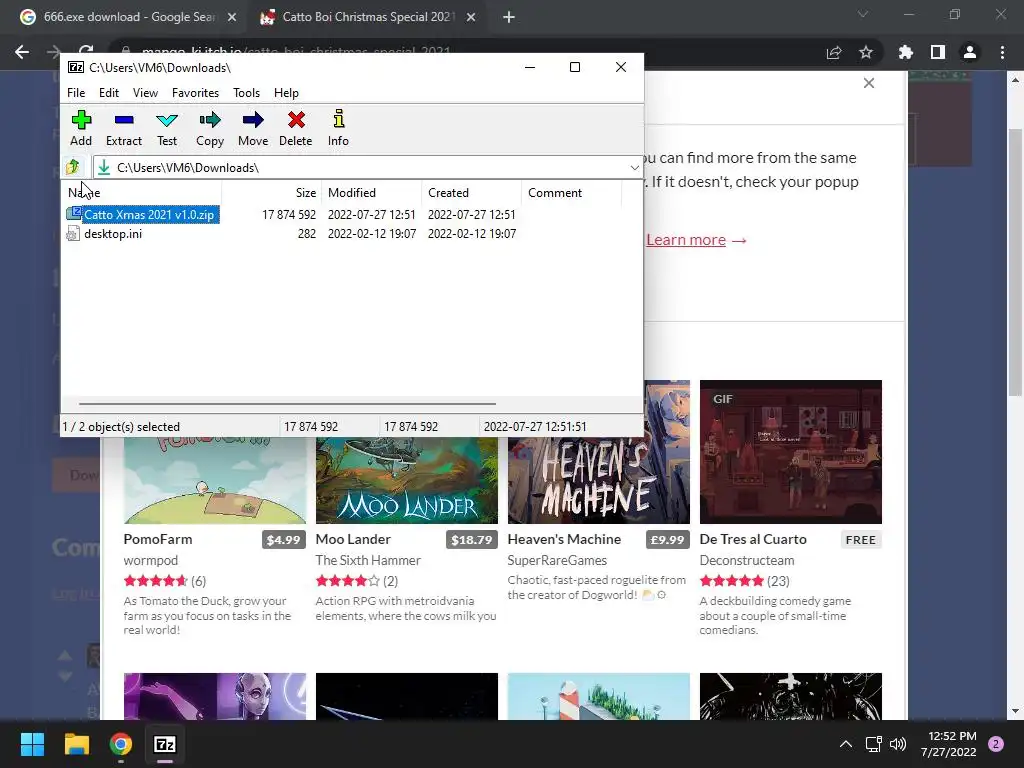Open the Favorites menu

[x=195, y=93]
